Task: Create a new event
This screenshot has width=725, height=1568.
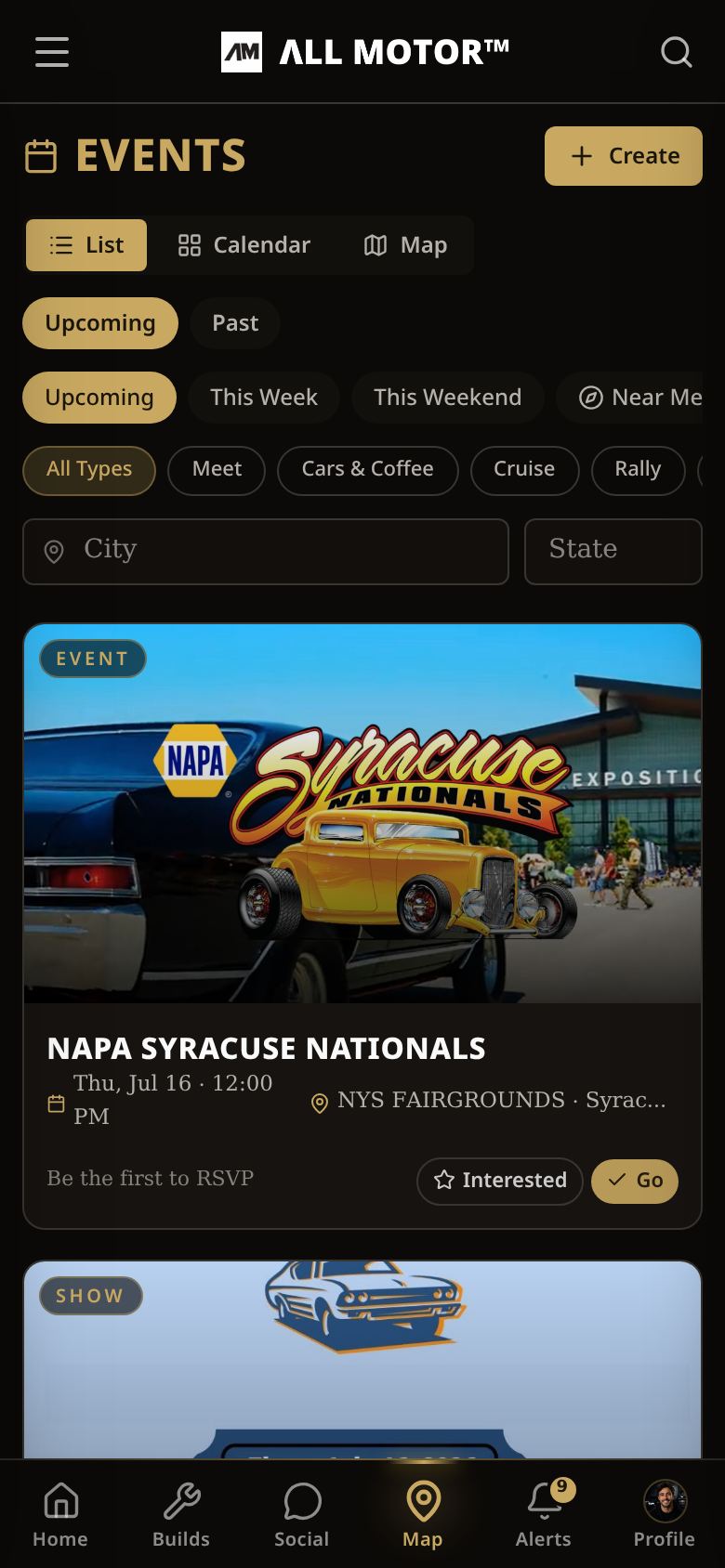Action: 624,156
